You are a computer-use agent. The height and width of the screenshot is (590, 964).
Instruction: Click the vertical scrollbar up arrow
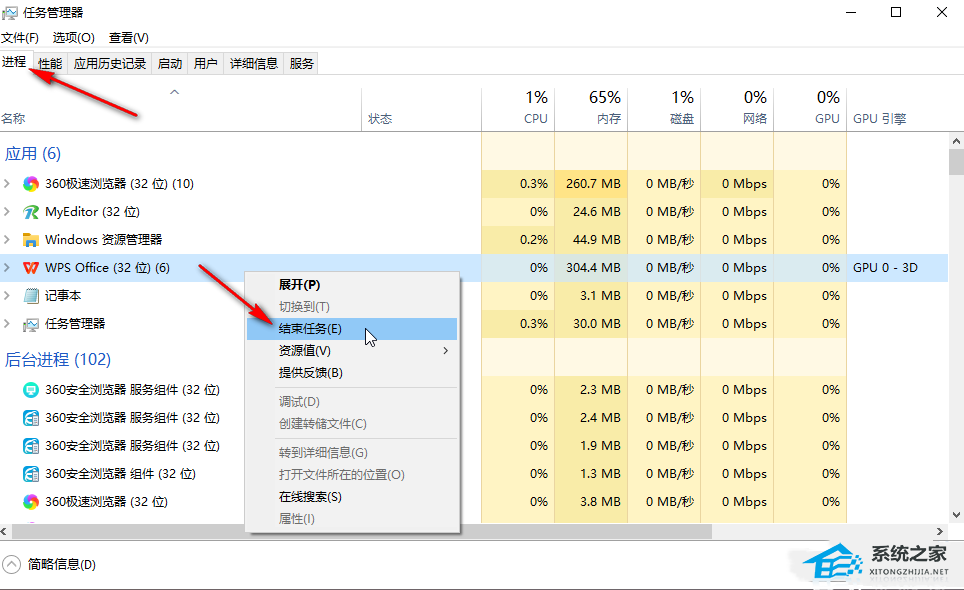pos(956,141)
